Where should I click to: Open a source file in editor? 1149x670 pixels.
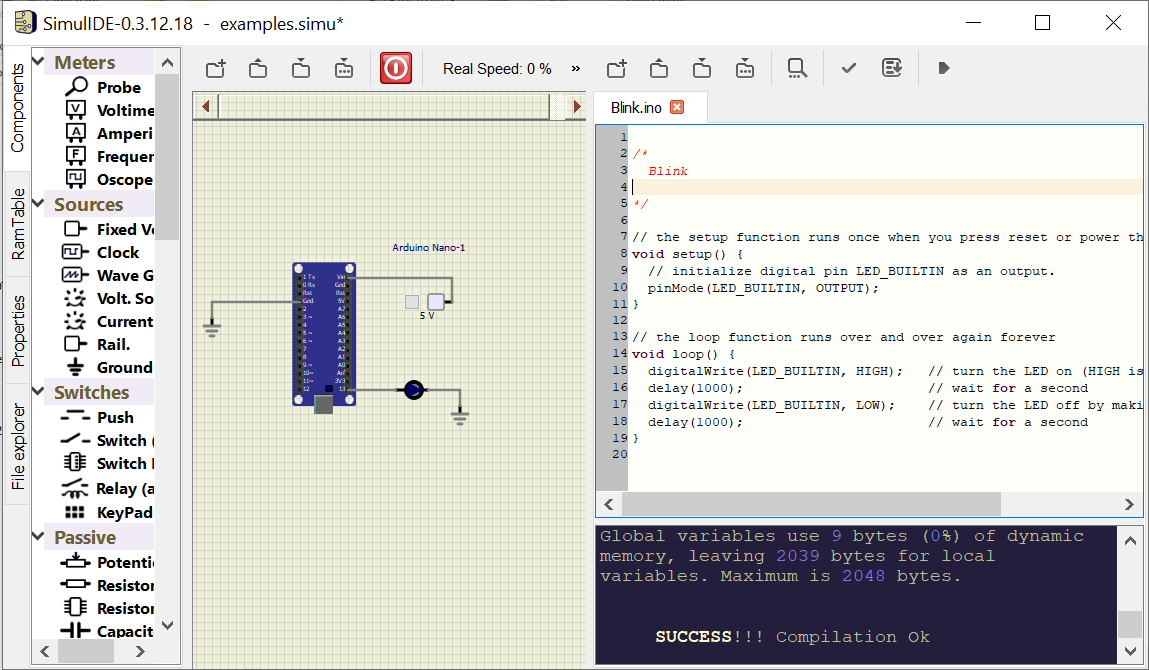(659, 69)
